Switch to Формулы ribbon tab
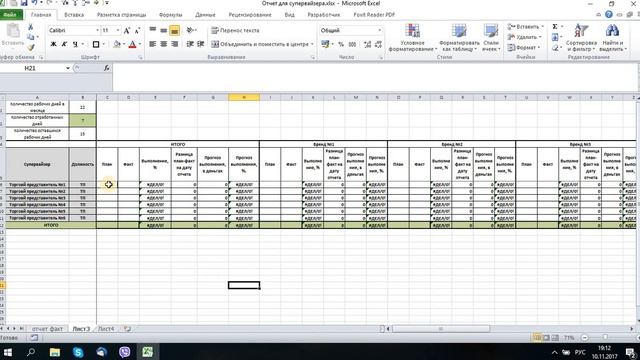640x360 pixels. click(170, 15)
